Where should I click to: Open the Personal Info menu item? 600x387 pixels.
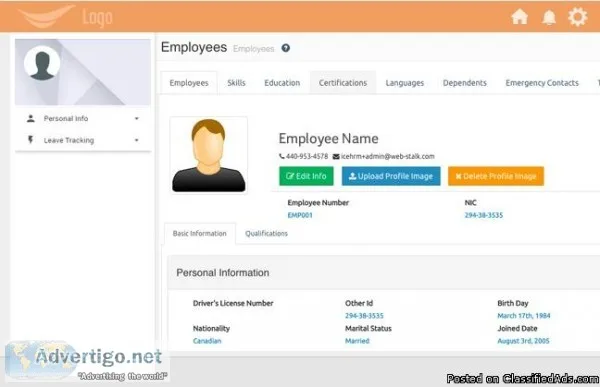(x=83, y=119)
